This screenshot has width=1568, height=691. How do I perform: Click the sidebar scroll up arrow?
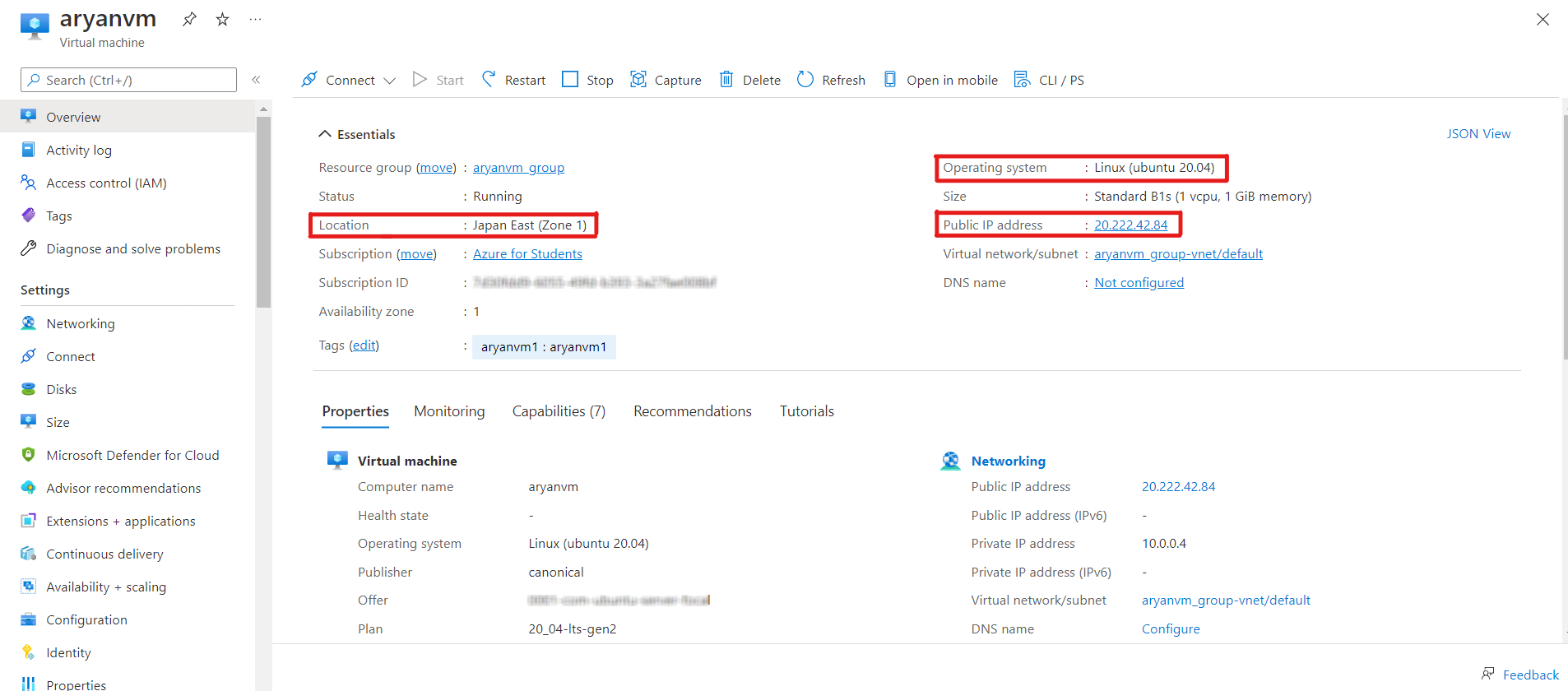263,109
